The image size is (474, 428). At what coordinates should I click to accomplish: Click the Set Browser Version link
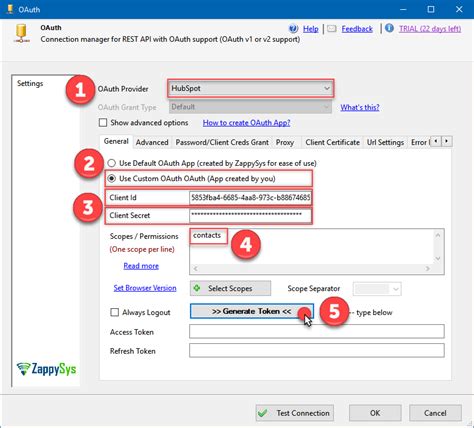point(145,288)
